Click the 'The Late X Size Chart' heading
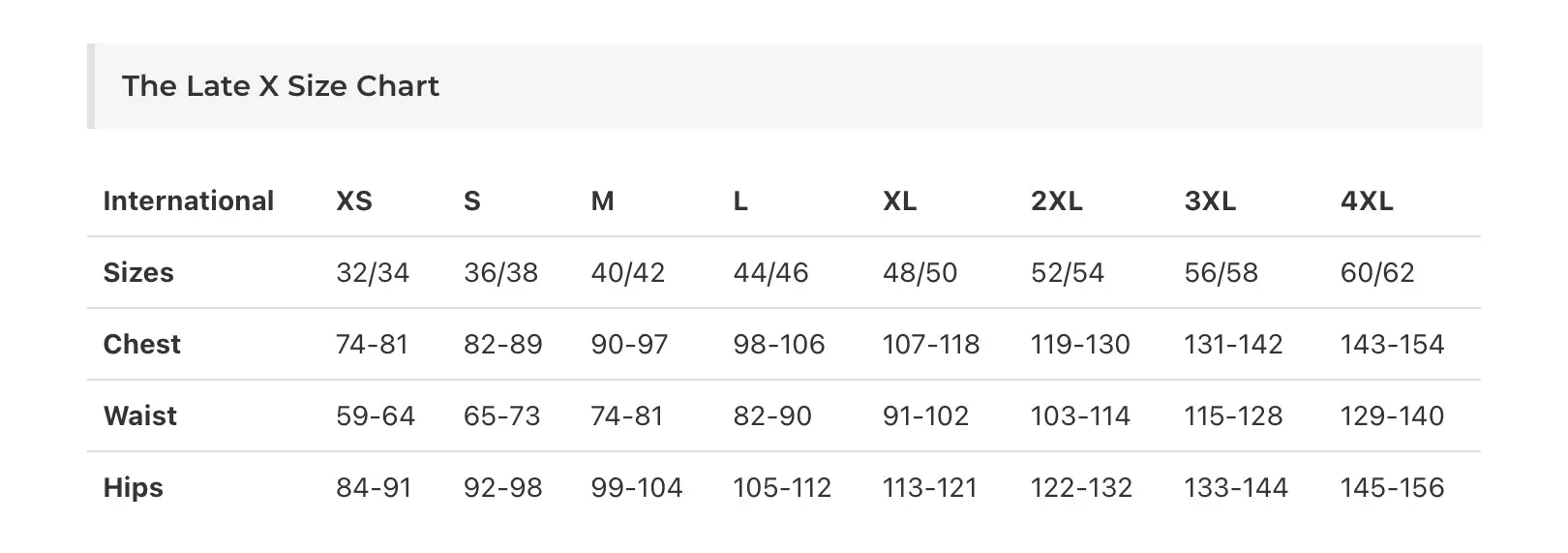The height and width of the screenshot is (553, 1568). click(x=281, y=86)
